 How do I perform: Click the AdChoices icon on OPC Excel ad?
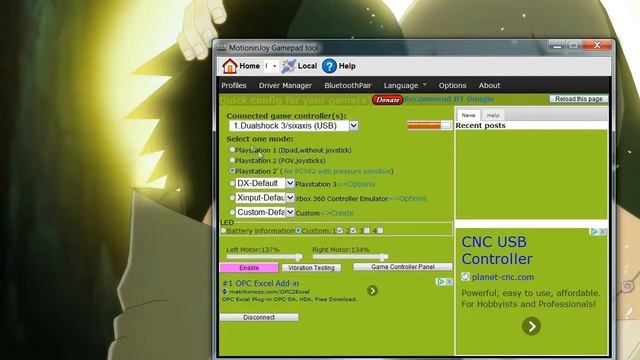(440, 282)
